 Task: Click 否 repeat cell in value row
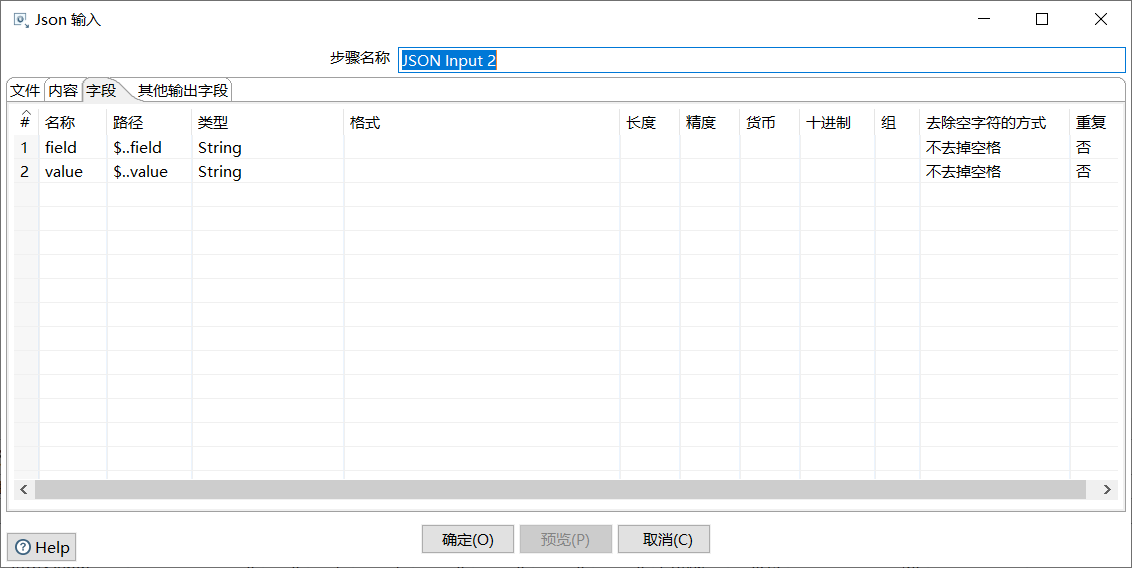click(x=1093, y=172)
